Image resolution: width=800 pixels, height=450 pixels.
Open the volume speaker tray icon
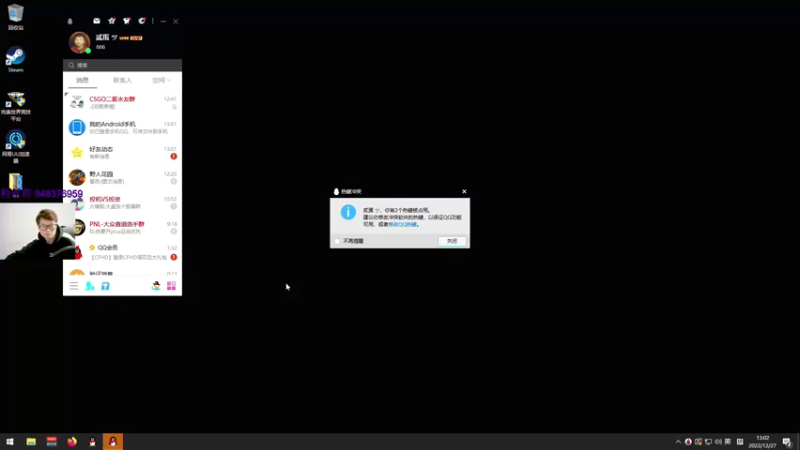click(718, 442)
